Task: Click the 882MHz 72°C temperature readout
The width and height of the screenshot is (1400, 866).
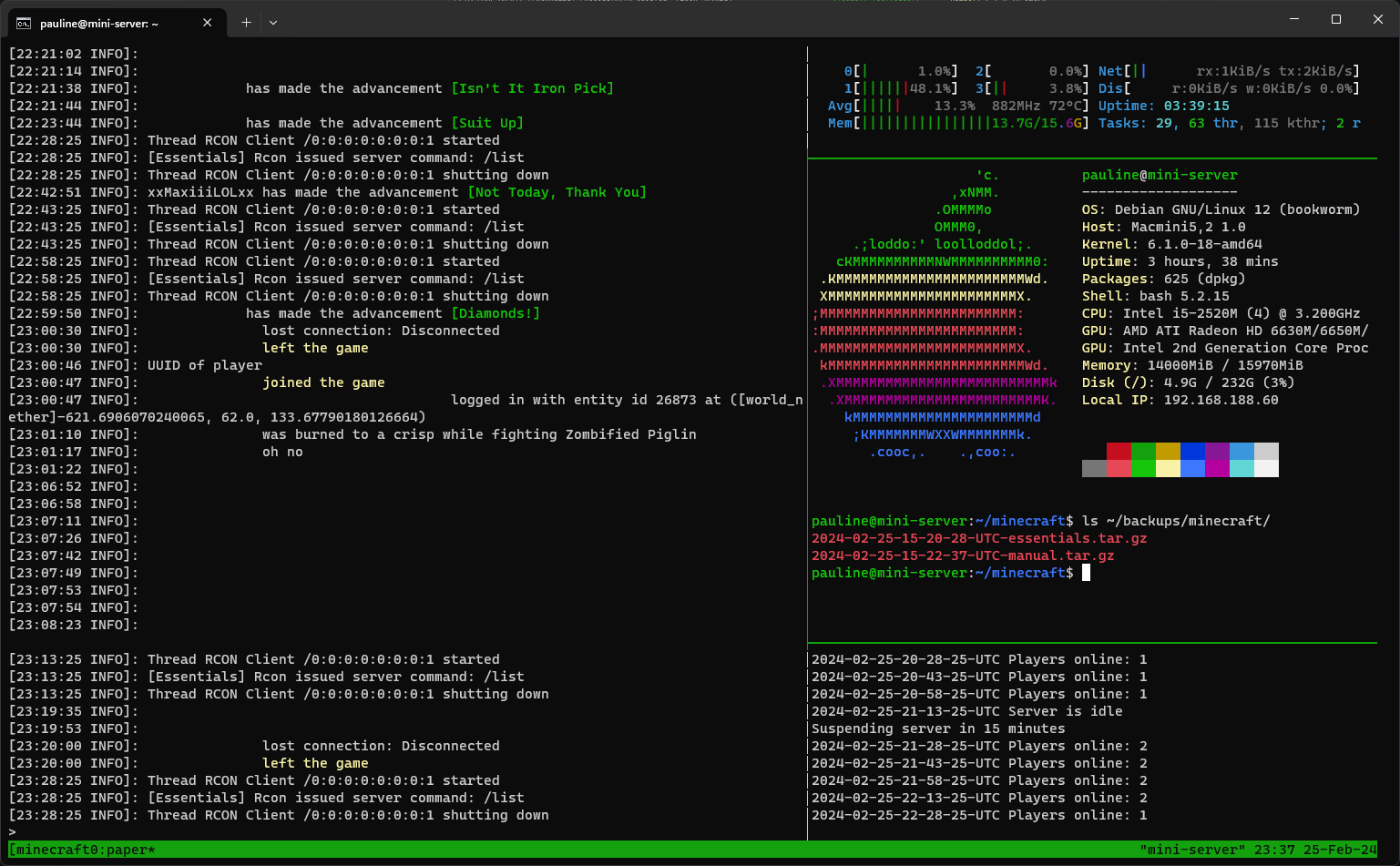Action: (x=1037, y=106)
